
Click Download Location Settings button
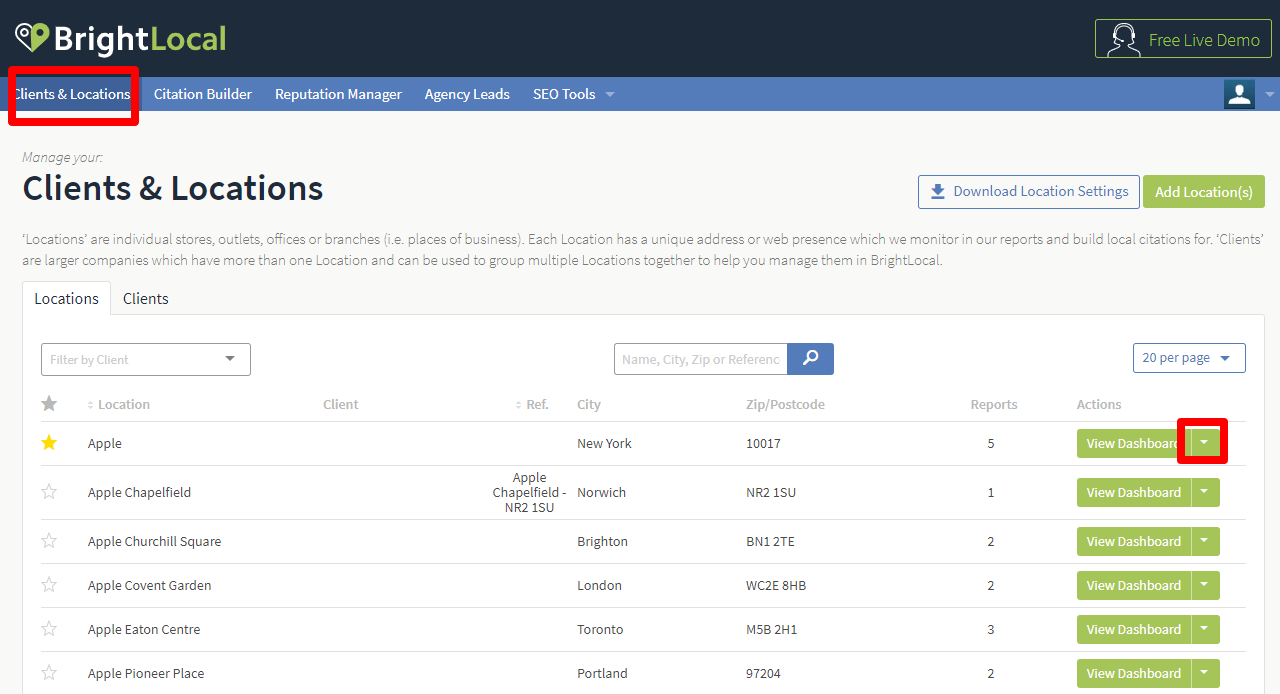pyautogui.click(x=1029, y=191)
